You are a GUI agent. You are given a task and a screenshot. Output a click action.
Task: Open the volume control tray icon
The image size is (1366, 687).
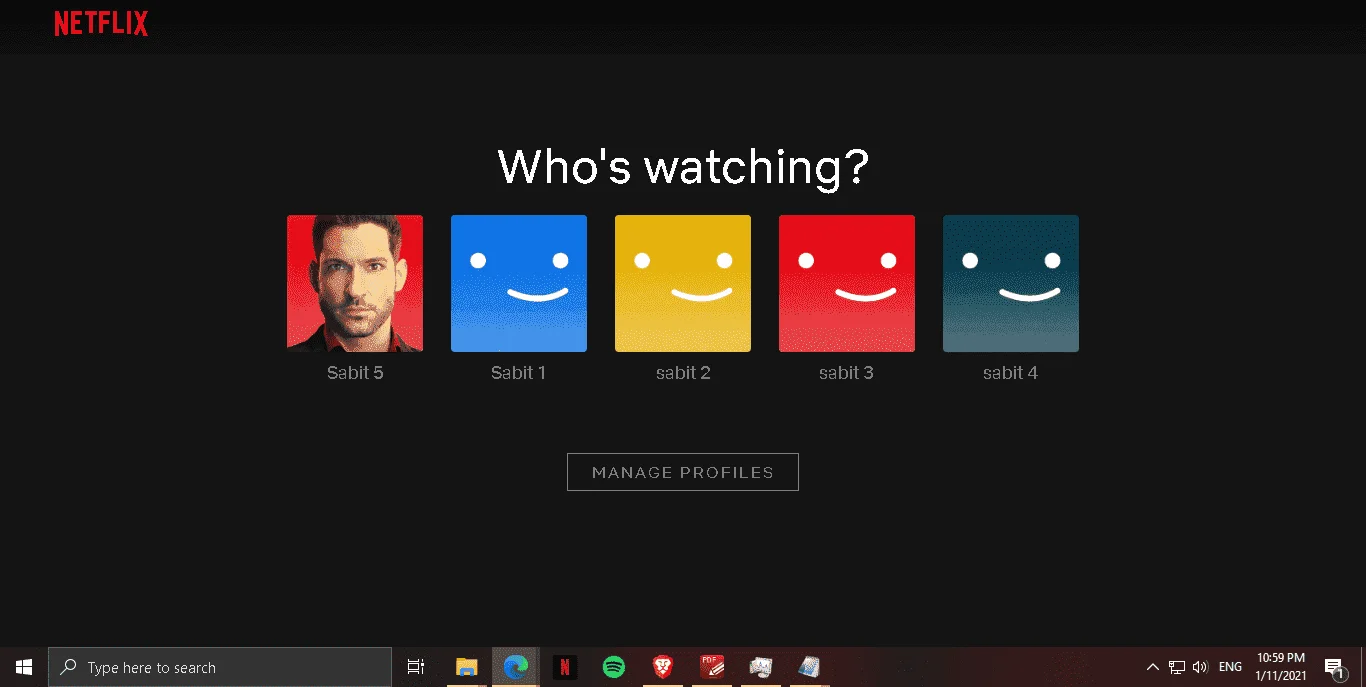point(1200,667)
